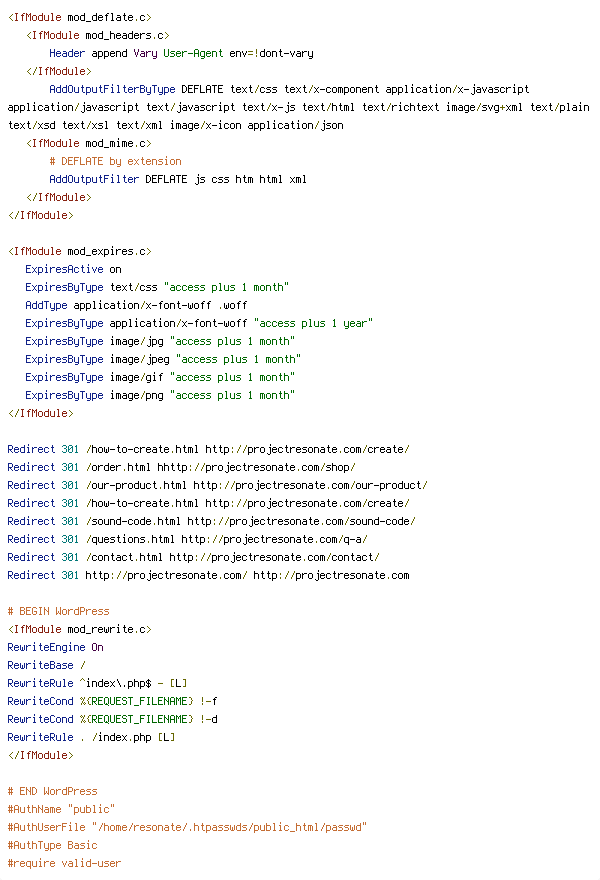Click the 'RewriteCond %{REQUEST_FILENAME} !-d' line
This screenshot has height=880, width=600.
tap(112, 718)
